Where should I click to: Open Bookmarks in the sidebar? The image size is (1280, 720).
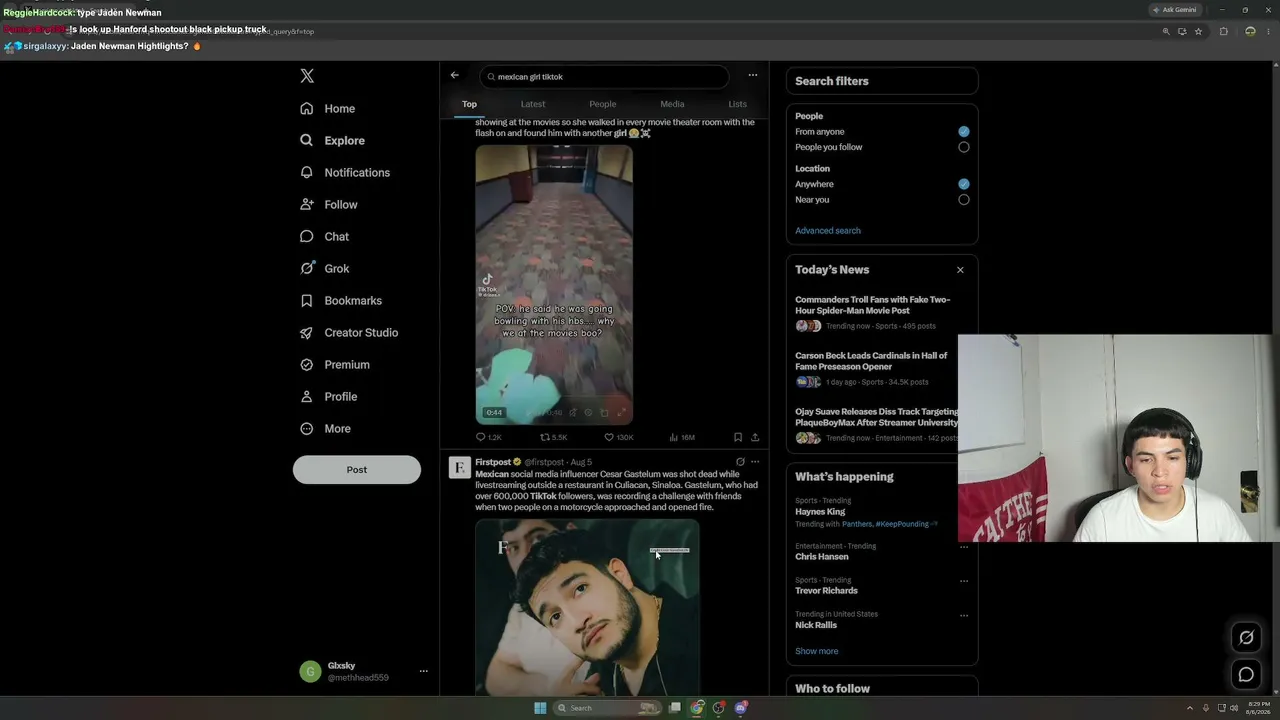pos(340,300)
